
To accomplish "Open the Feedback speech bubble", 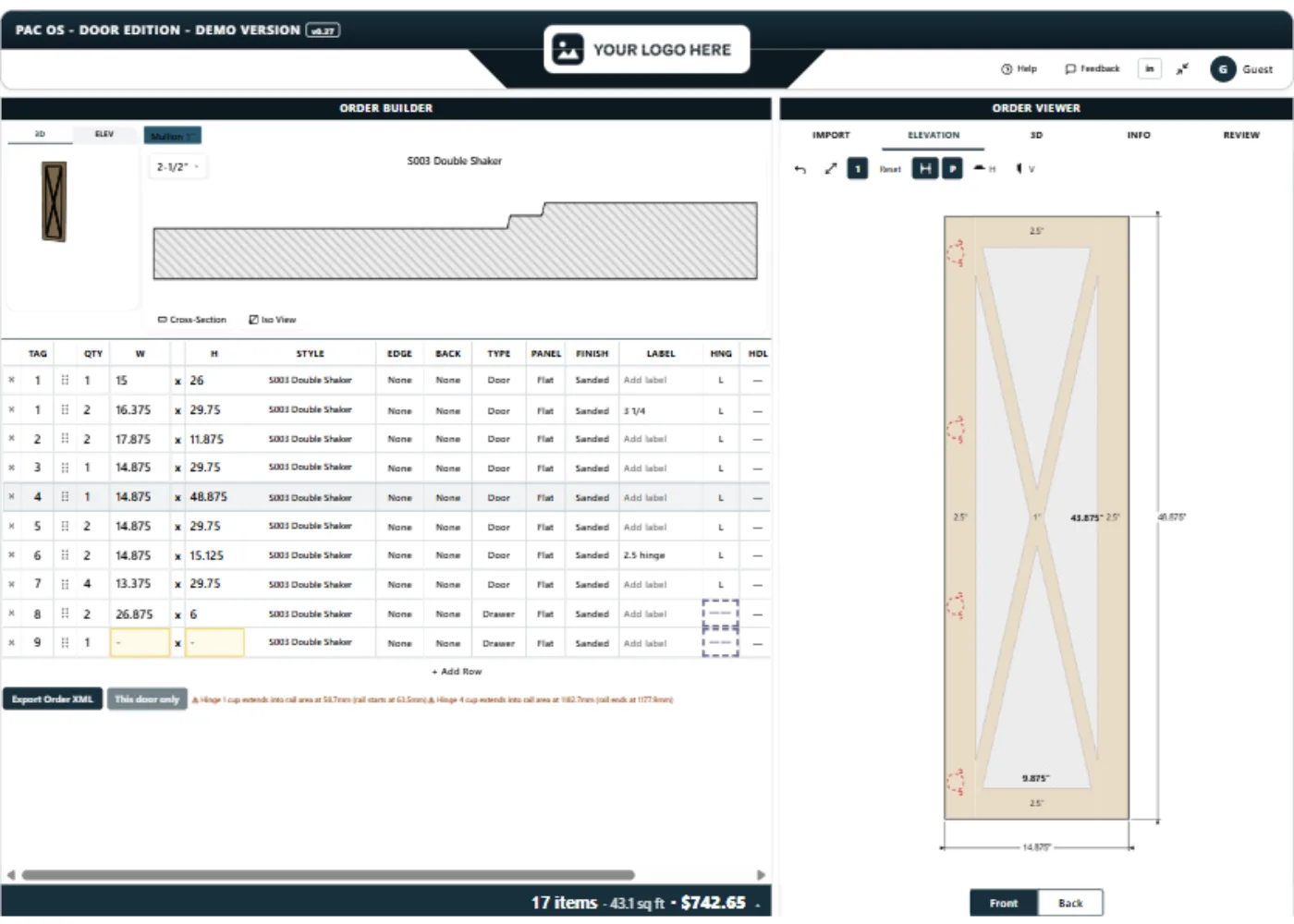I will pyautogui.click(x=1092, y=68).
